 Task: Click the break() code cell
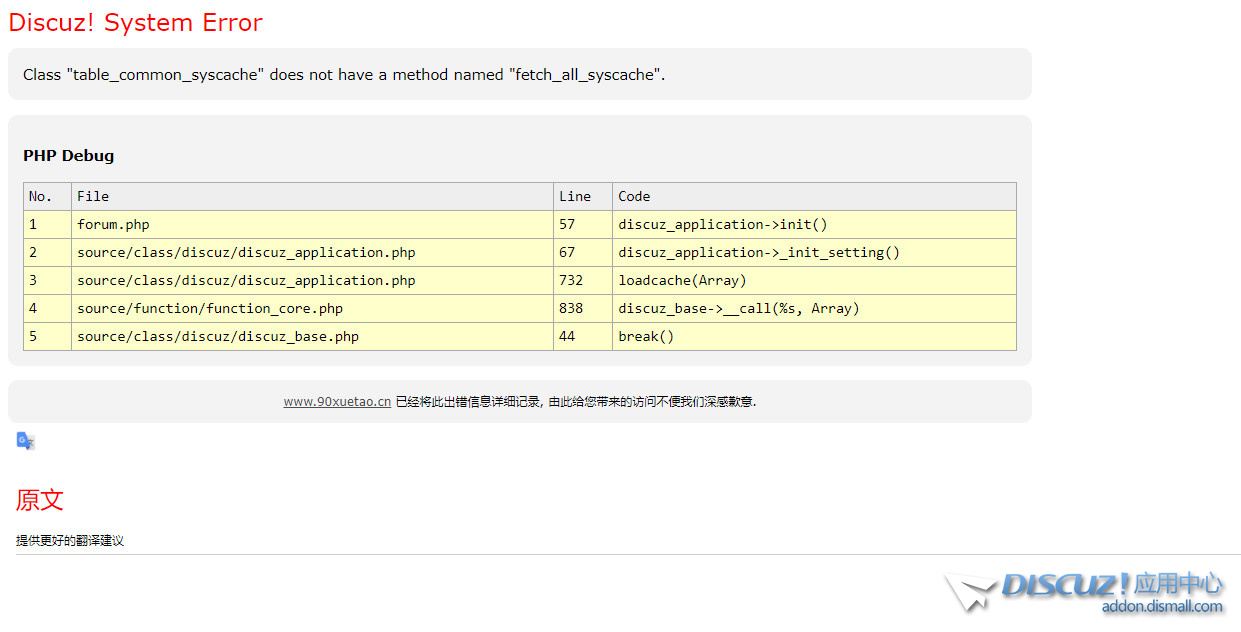[646, 337]
